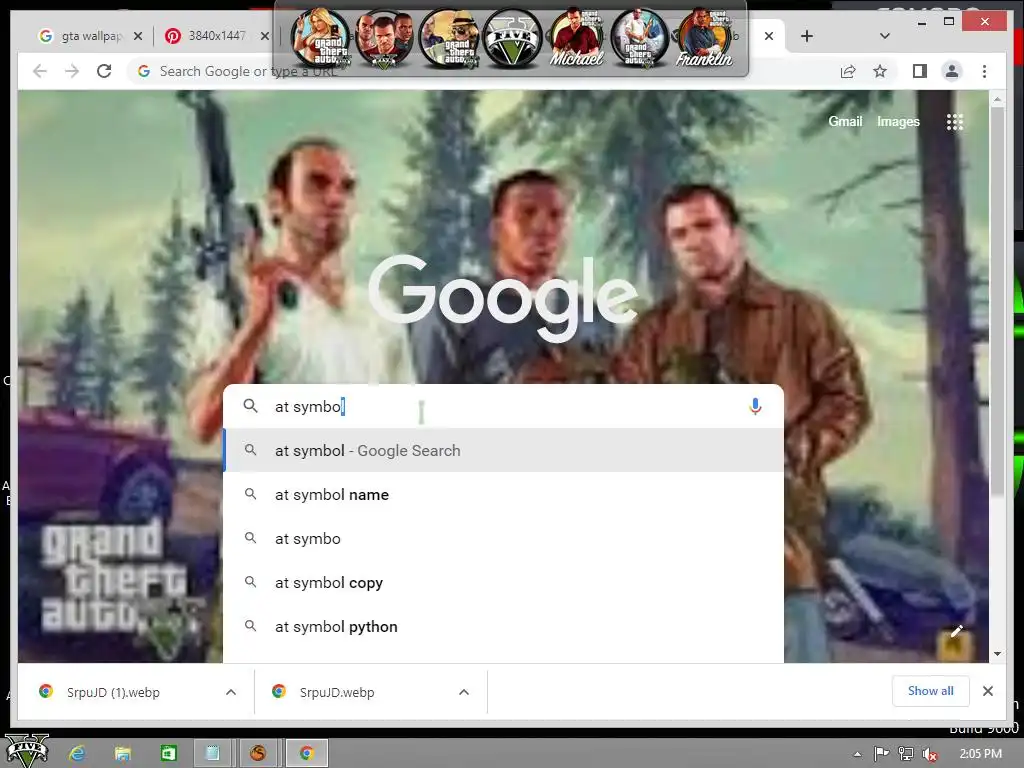
Task: Open the network tray icon
Action: coord(906,754)
